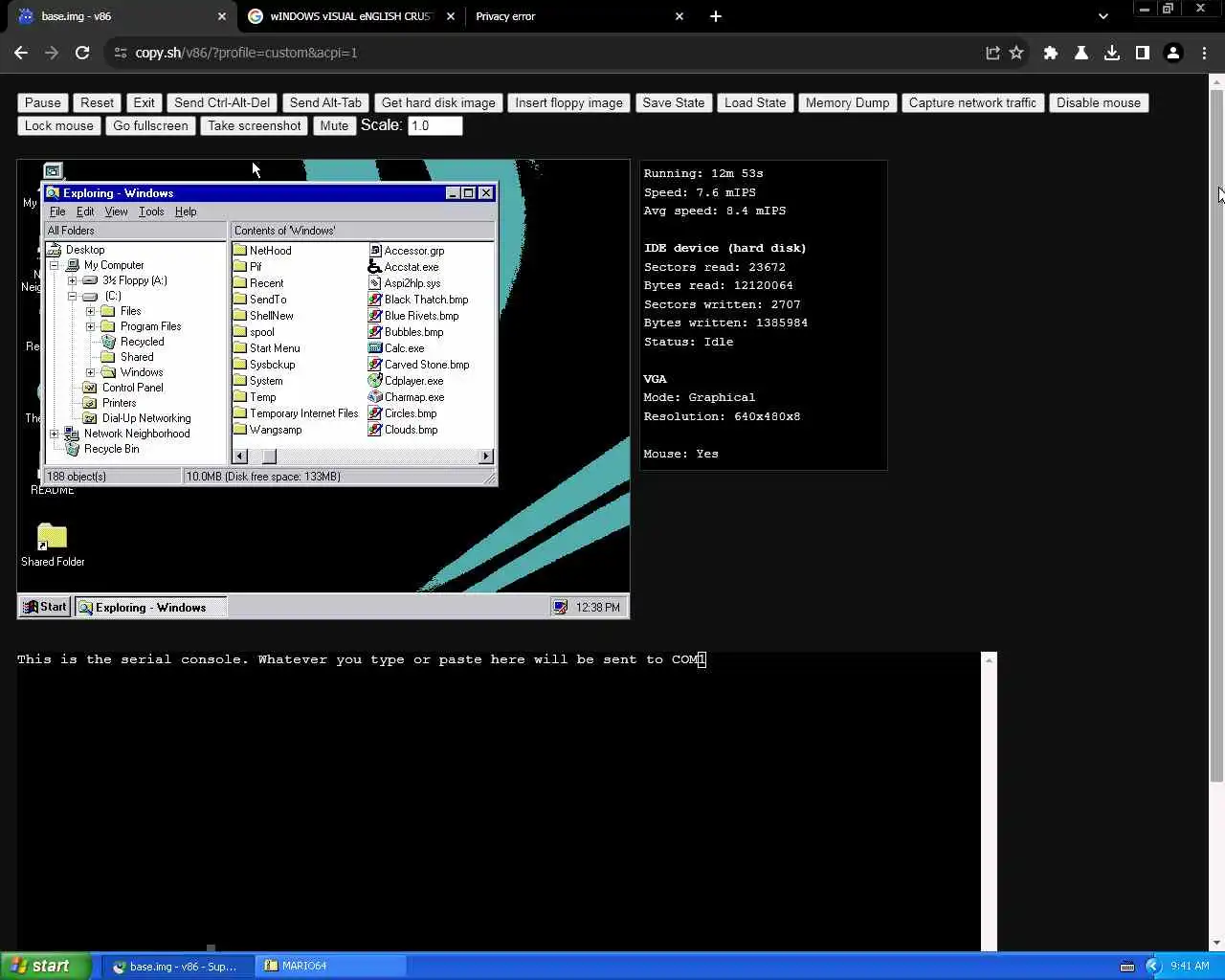Image resolution: width=1225 pixels, height=980 pixels.
Task: Click the Exploring - Windows taskbar button
Action: tap(150, 607)
